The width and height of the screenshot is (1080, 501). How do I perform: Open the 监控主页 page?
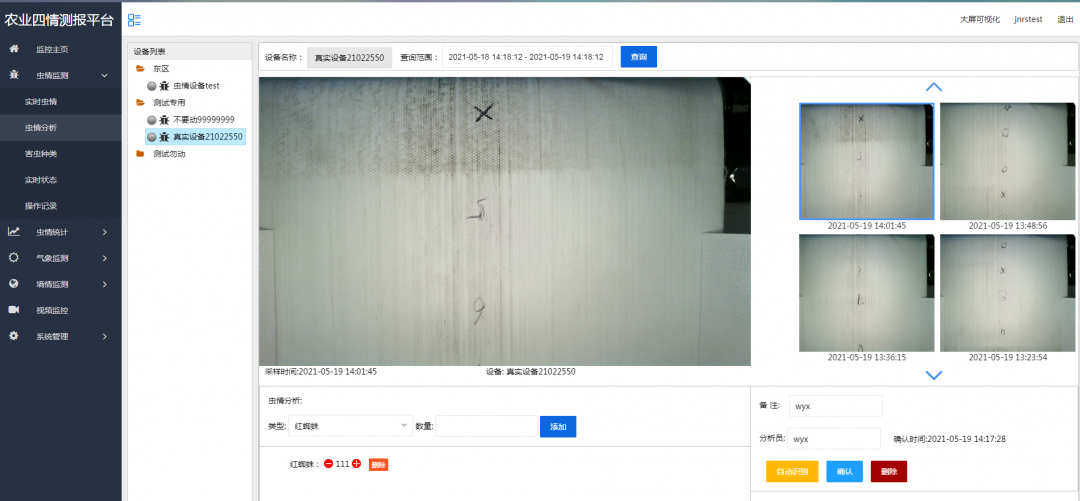52,50
